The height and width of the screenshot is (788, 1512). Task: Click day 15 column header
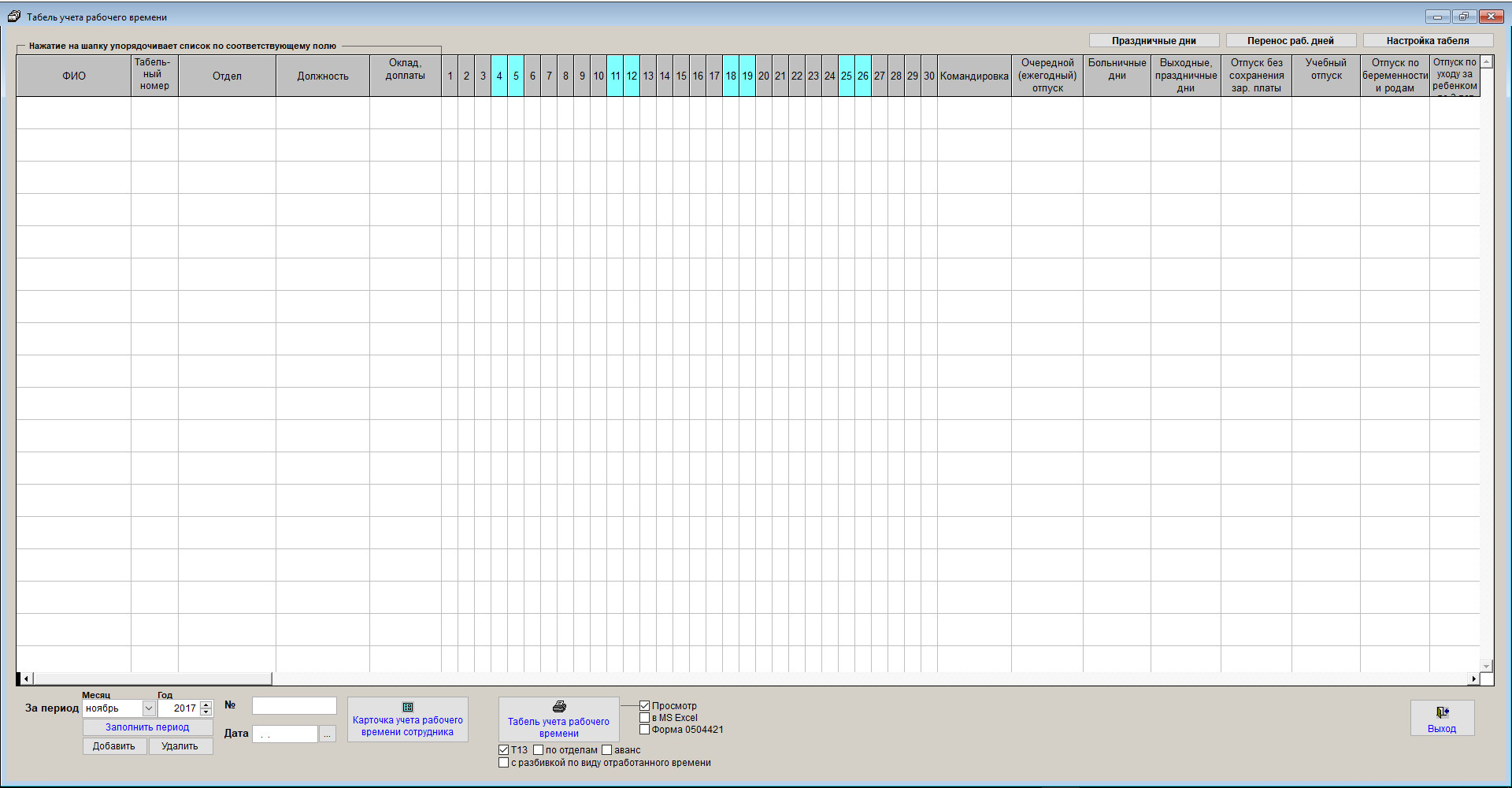point(681,76)
